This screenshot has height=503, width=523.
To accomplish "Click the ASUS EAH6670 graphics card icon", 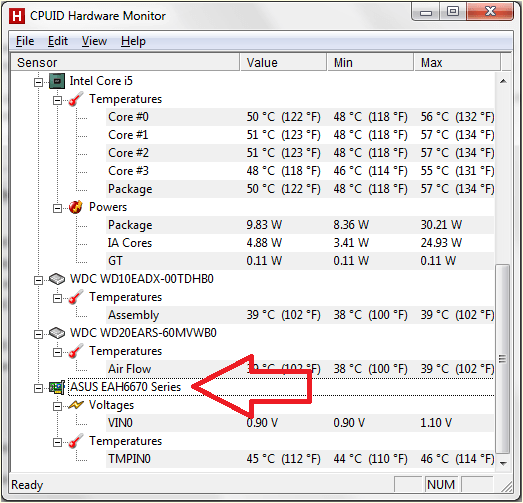I will (57, 387).
